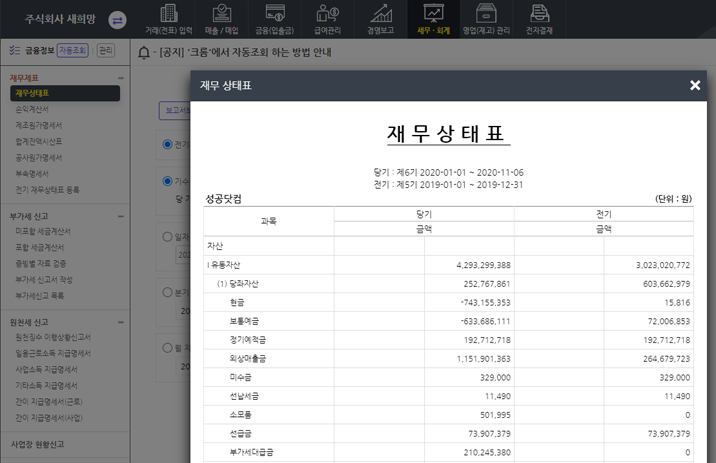The width and height of the screenshot is (716, 463).
Task: Open 부가세신고 목록 in sidebar
Action: (40, 295)
